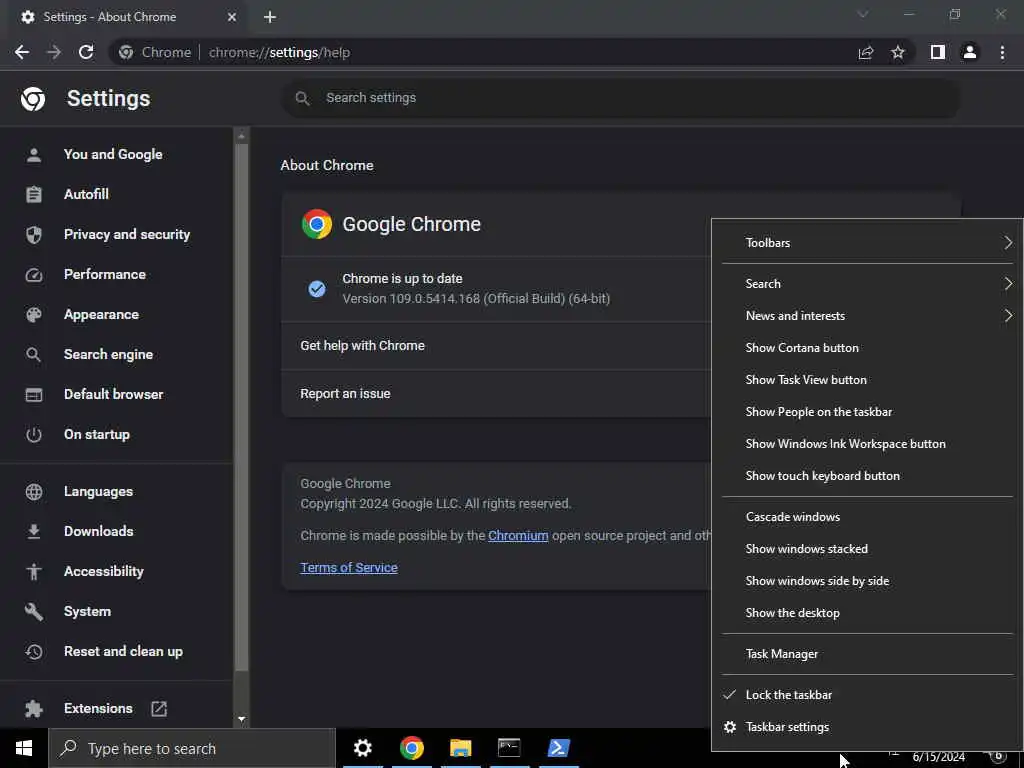Open Report an issue row
Viewport: 1024px width, 768px height.
496,394
